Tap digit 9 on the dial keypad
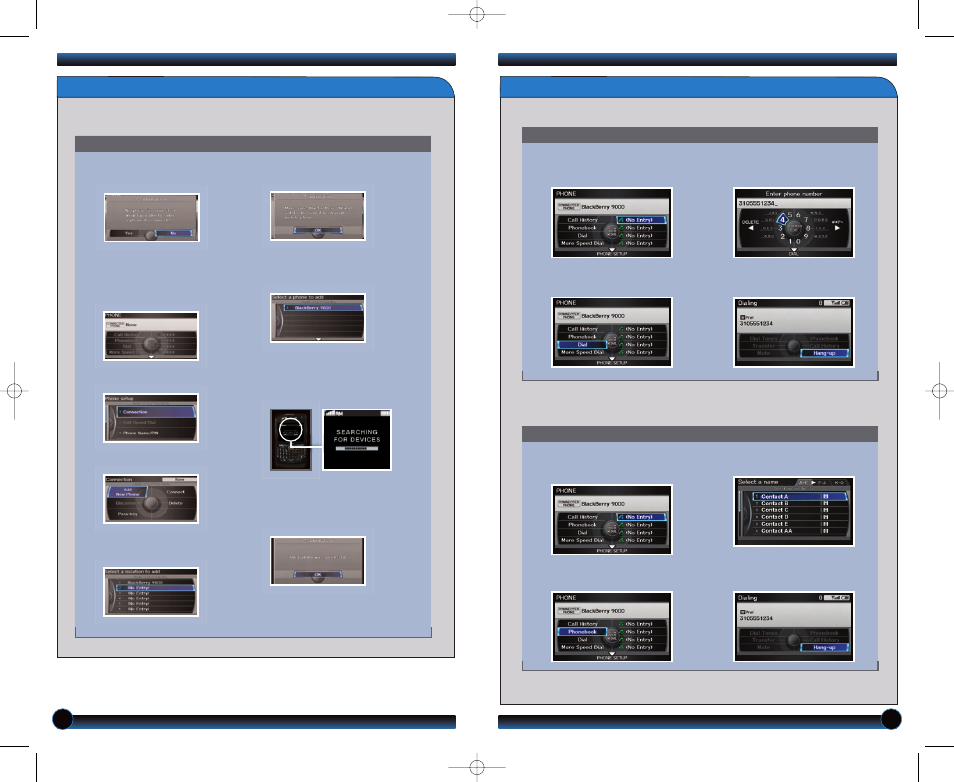This screenshot has width=954, height=782. [806, 236]
